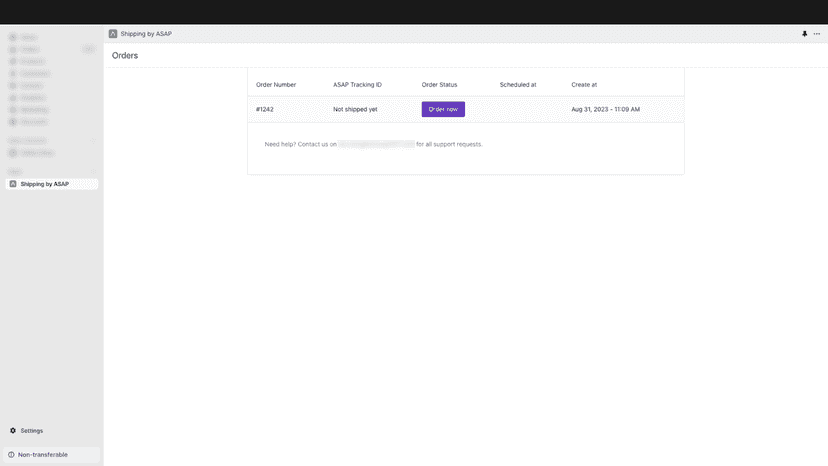The width and height of the screenshot is (828, 466).
Task: Click the Order Status column header
Action: 439,85
